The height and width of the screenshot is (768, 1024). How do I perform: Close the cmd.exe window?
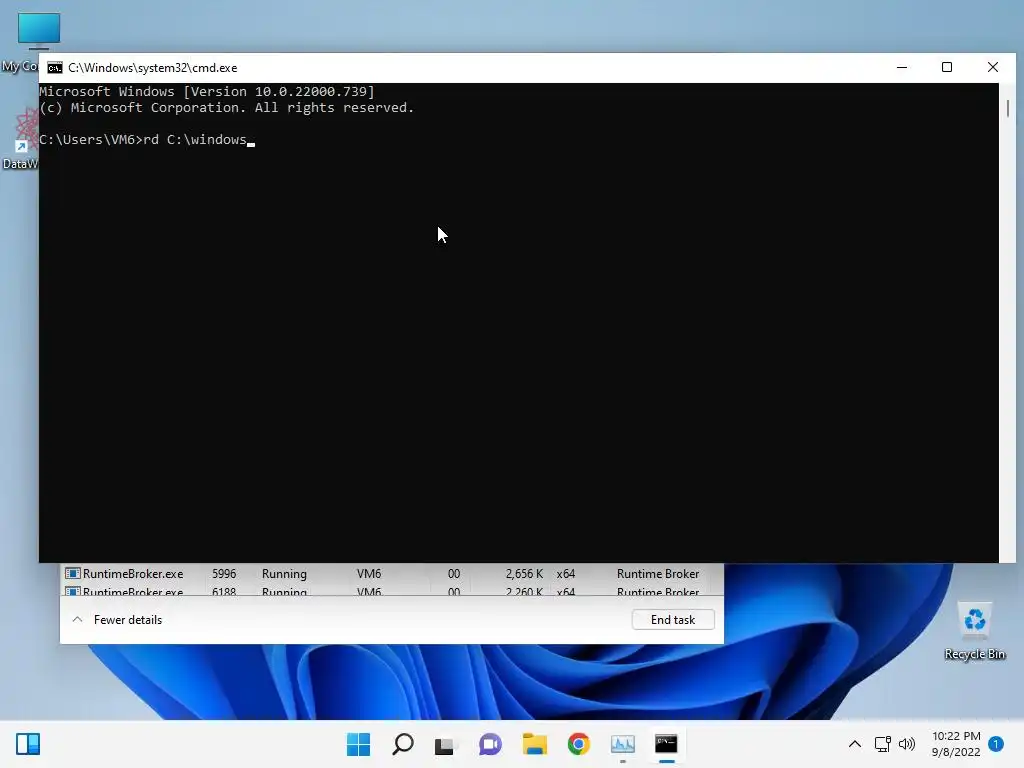tap(993, 67)
